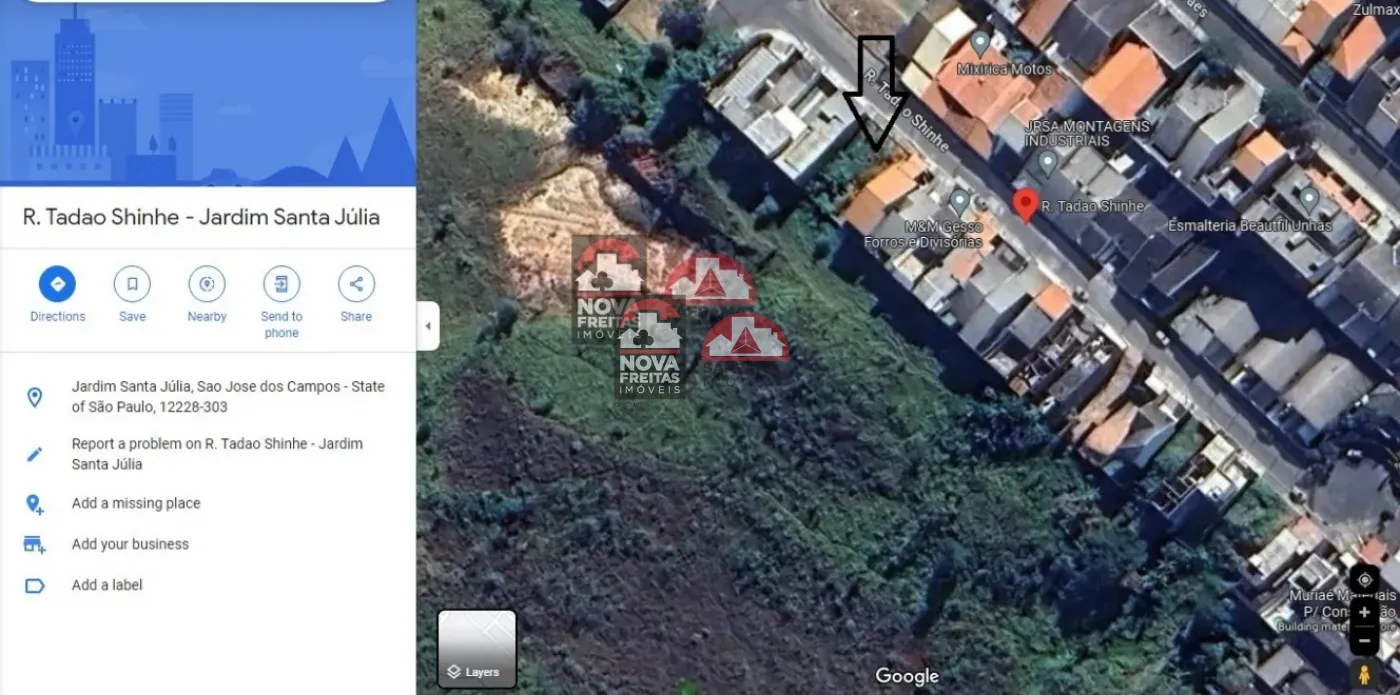
Task: Activate Street View pegman
Action: pos(1364,675)
